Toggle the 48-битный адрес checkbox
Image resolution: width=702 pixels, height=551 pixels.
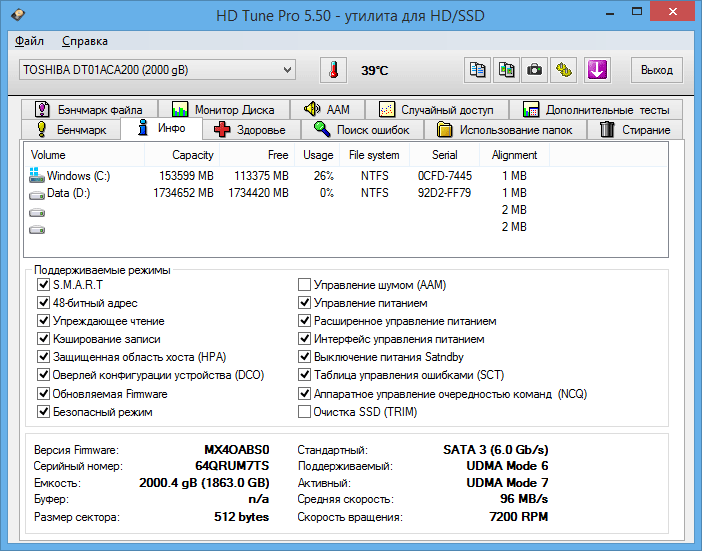[x=43, y=303]
